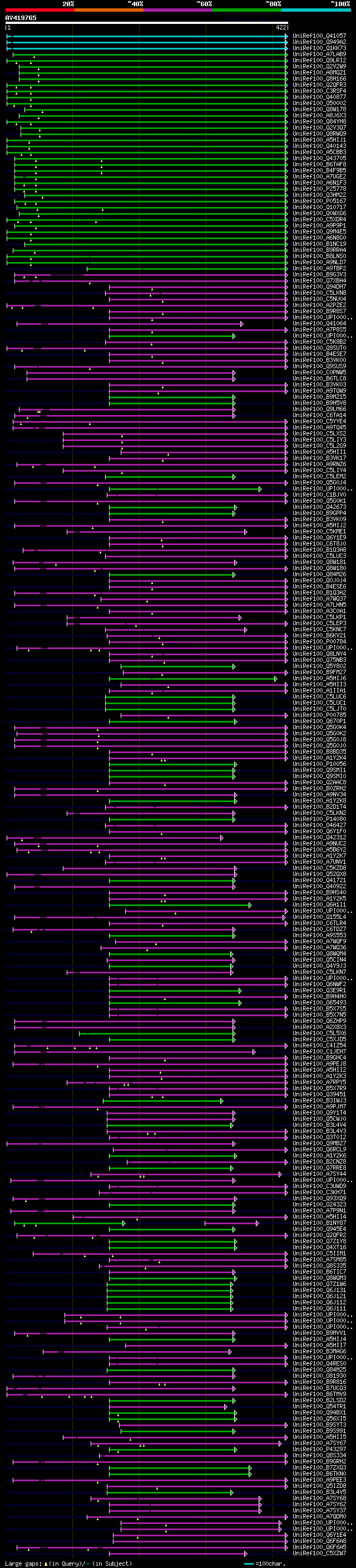Select the UniRef100_A6N1F3 label
This screenshot has height=1568, width=356.
319,182
